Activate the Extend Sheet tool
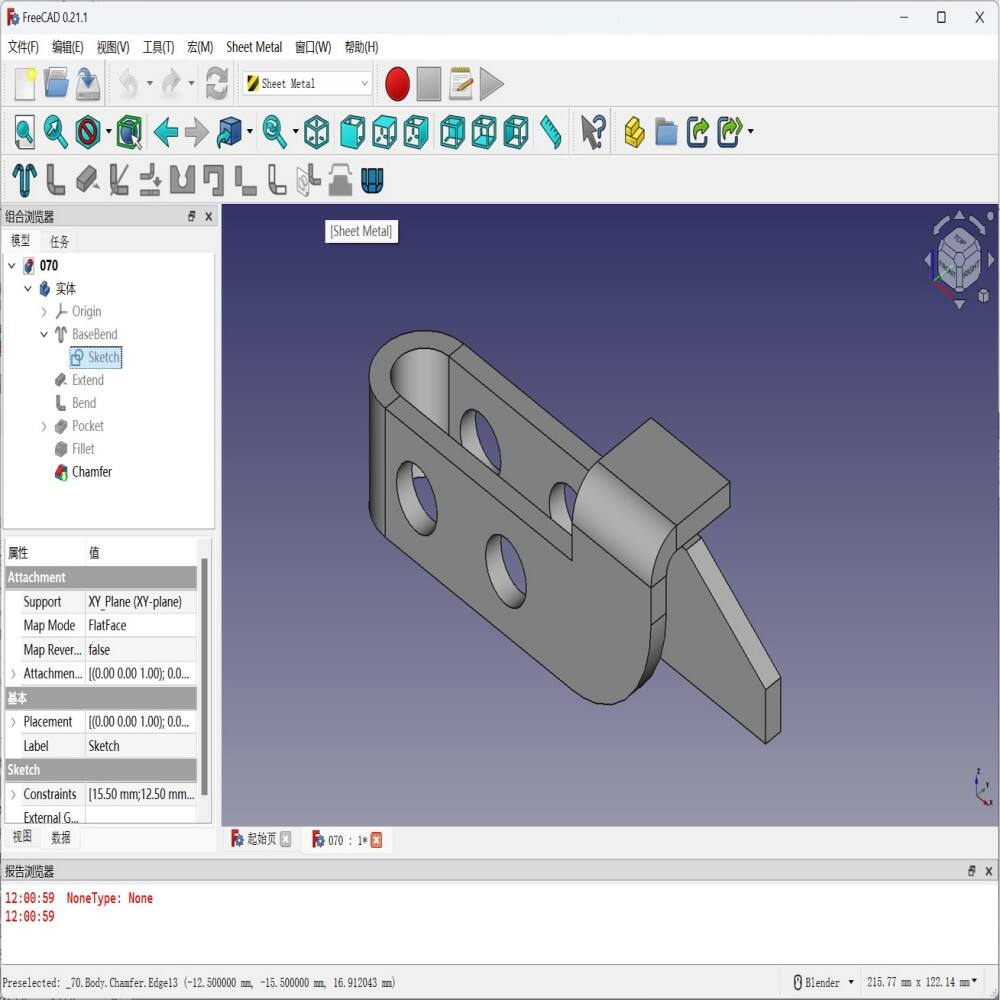This screenshot has width=1000, height=1000. (88, 180)
